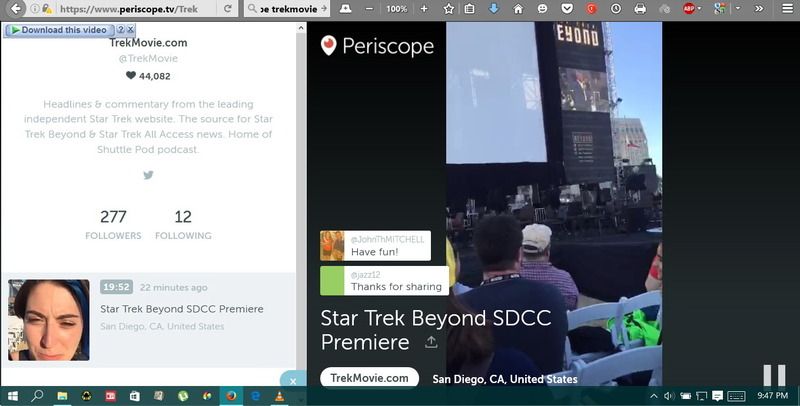Open site identity info icon
The height and width of the screenshot is (406, 800).
(x=35, y=9)
